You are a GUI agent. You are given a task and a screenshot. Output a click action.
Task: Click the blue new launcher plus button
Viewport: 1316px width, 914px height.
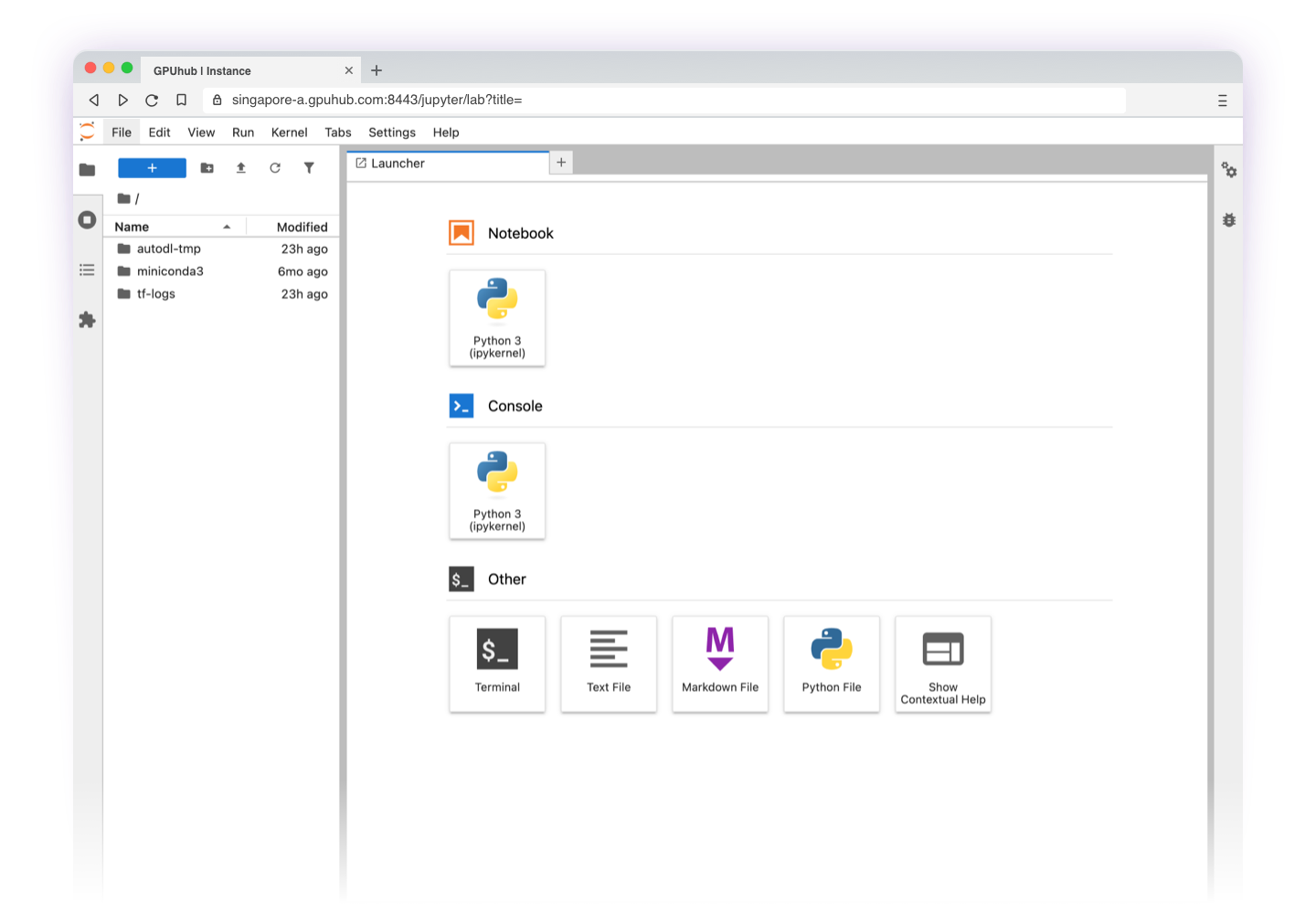[152, 168]
